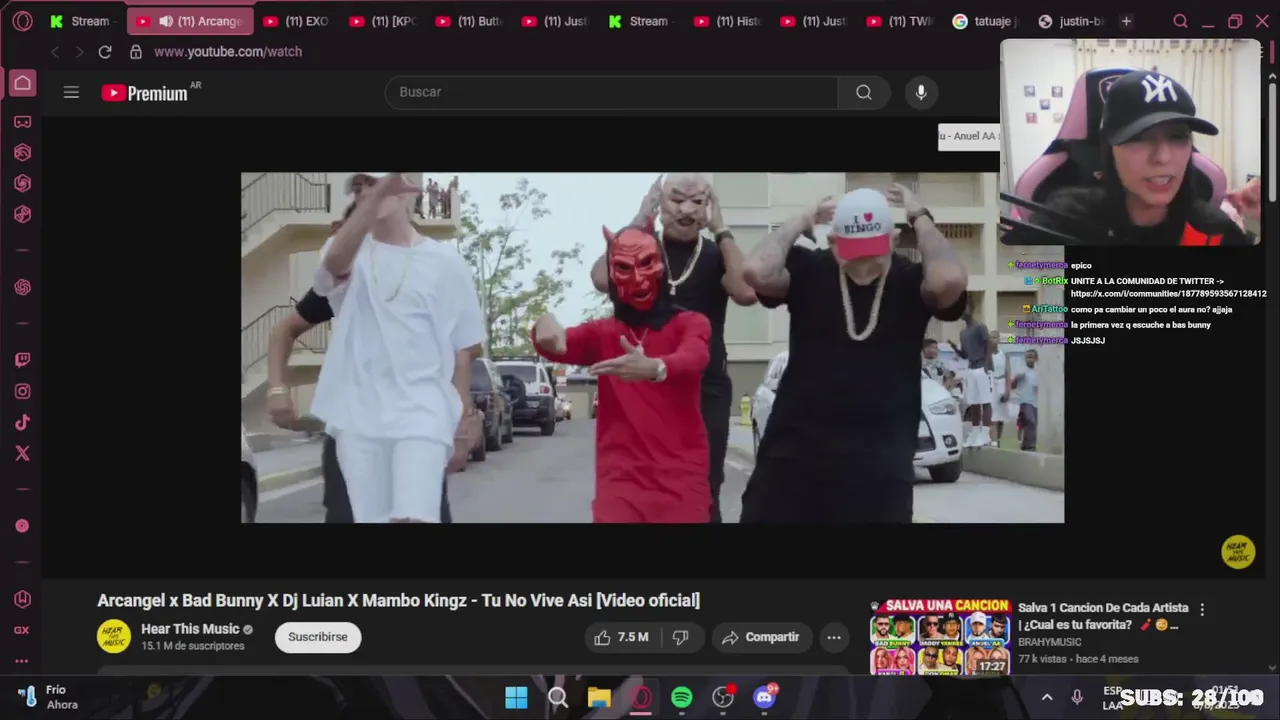Screen dimensions: 1280x720
Task: Switch to the (11) EXO tab
Action: tap(297, 21)
